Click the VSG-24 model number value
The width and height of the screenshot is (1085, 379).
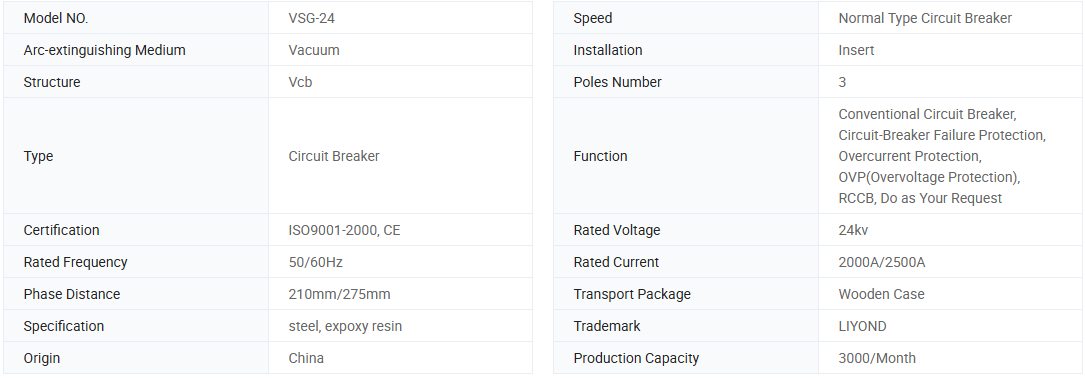pos(311,19)
